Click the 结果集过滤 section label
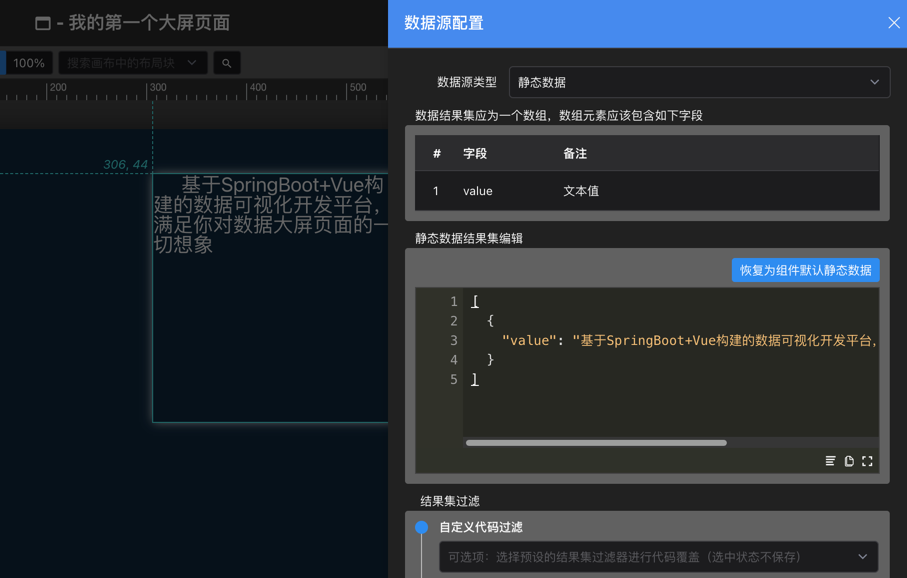The image size is (907, 578). point(449,501)
